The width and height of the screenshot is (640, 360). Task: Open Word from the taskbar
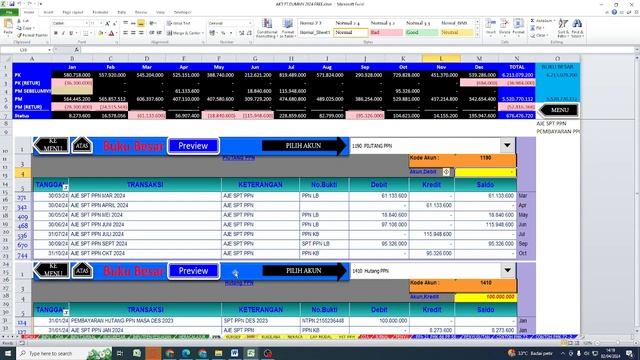coord(234,353)
